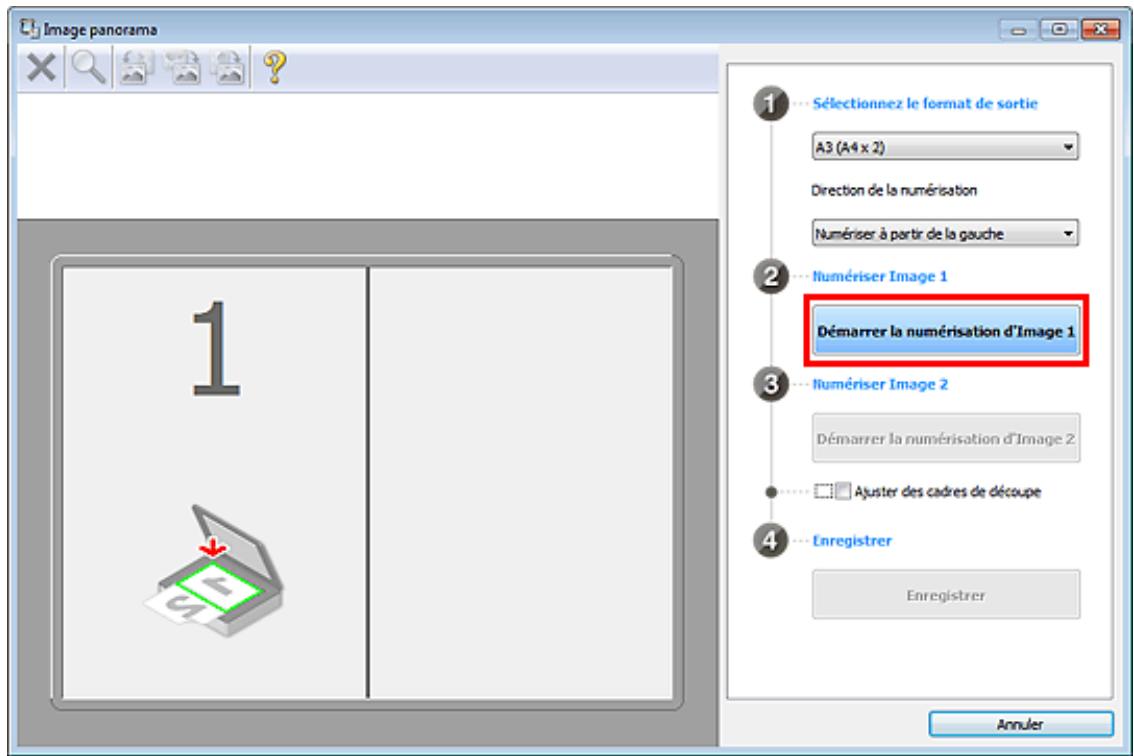Click the Enregistrer button
The height and width of the screenshot is (756, 1134).
point(946,595)
